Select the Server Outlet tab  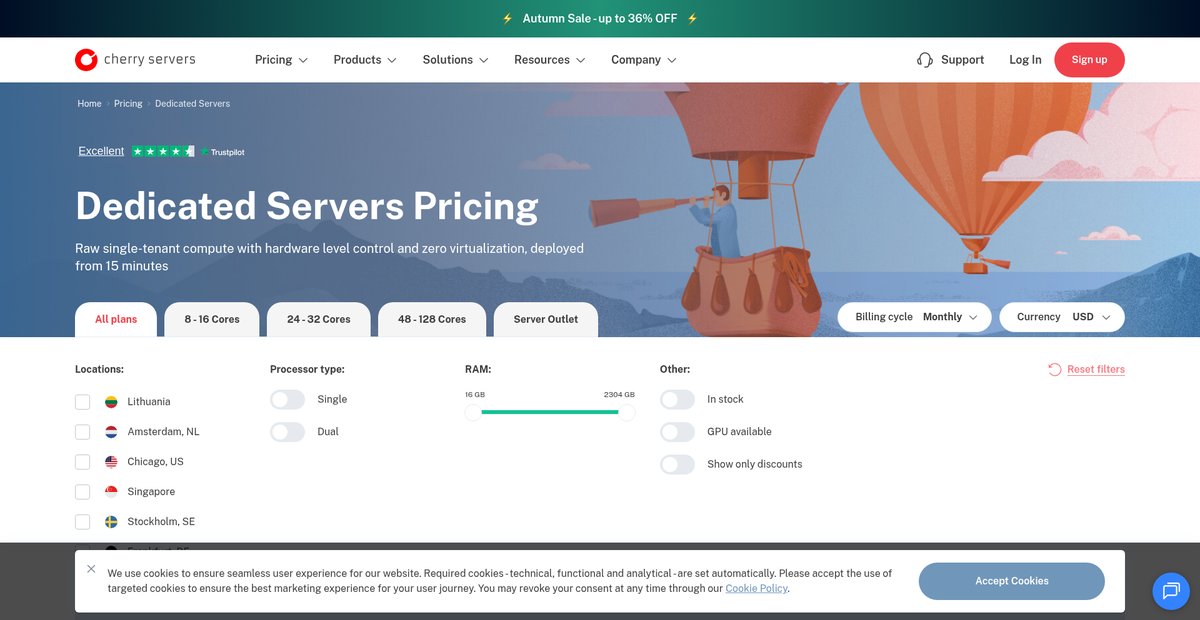click(546, 320)
